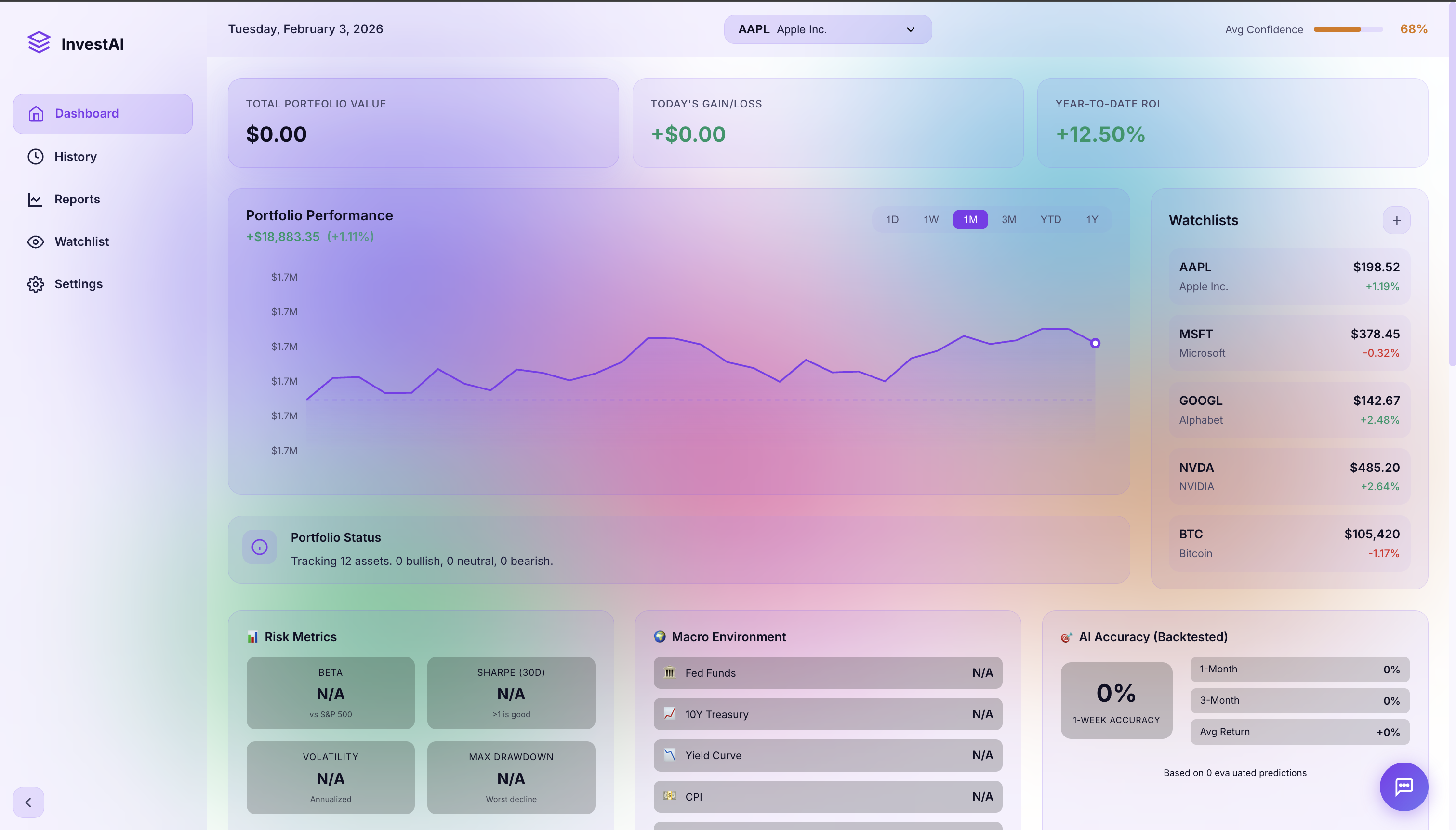Switch chart range to 1D

892,219
